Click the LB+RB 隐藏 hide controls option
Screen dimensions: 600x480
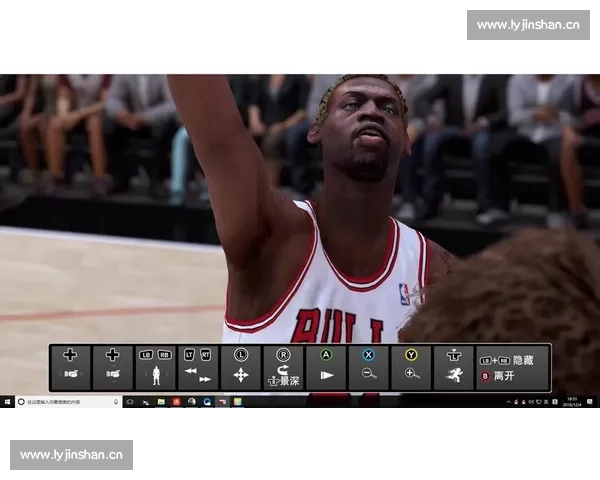(506, 360)
